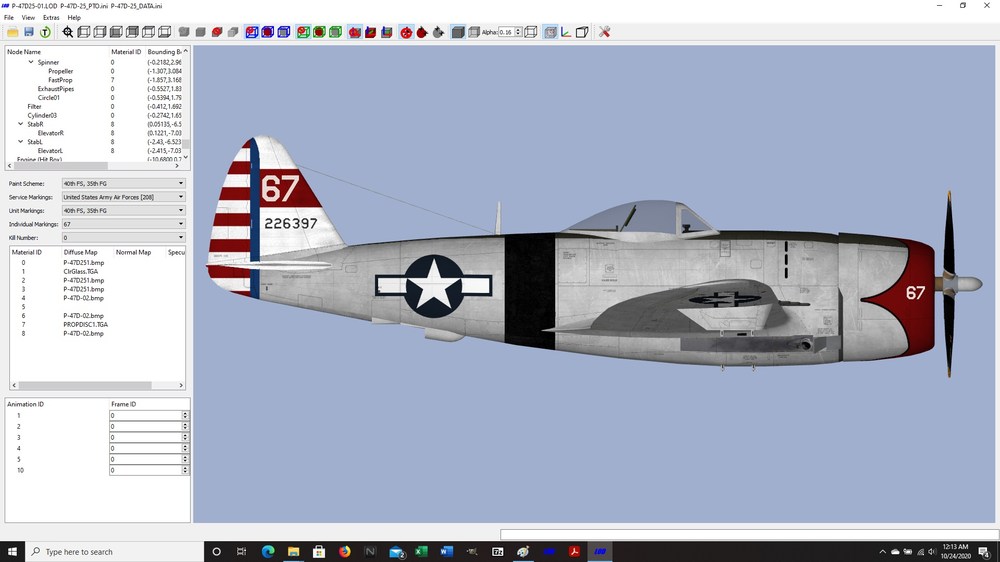Increase the Alpha value with the up arrow
The image size is (1000, 562).
(x=518, y=29)
